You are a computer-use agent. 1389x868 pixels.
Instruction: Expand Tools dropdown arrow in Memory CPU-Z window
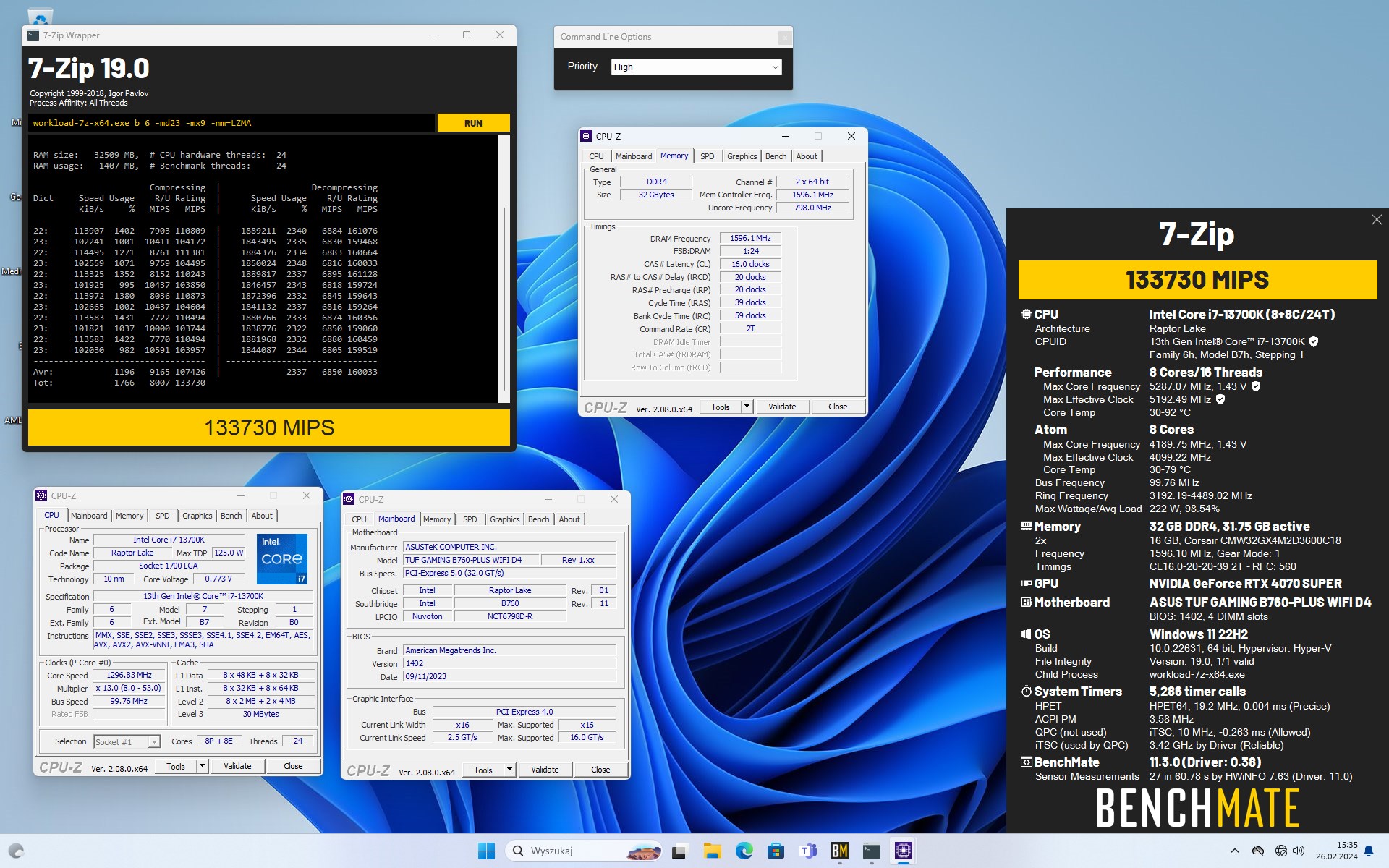(747, 407)
